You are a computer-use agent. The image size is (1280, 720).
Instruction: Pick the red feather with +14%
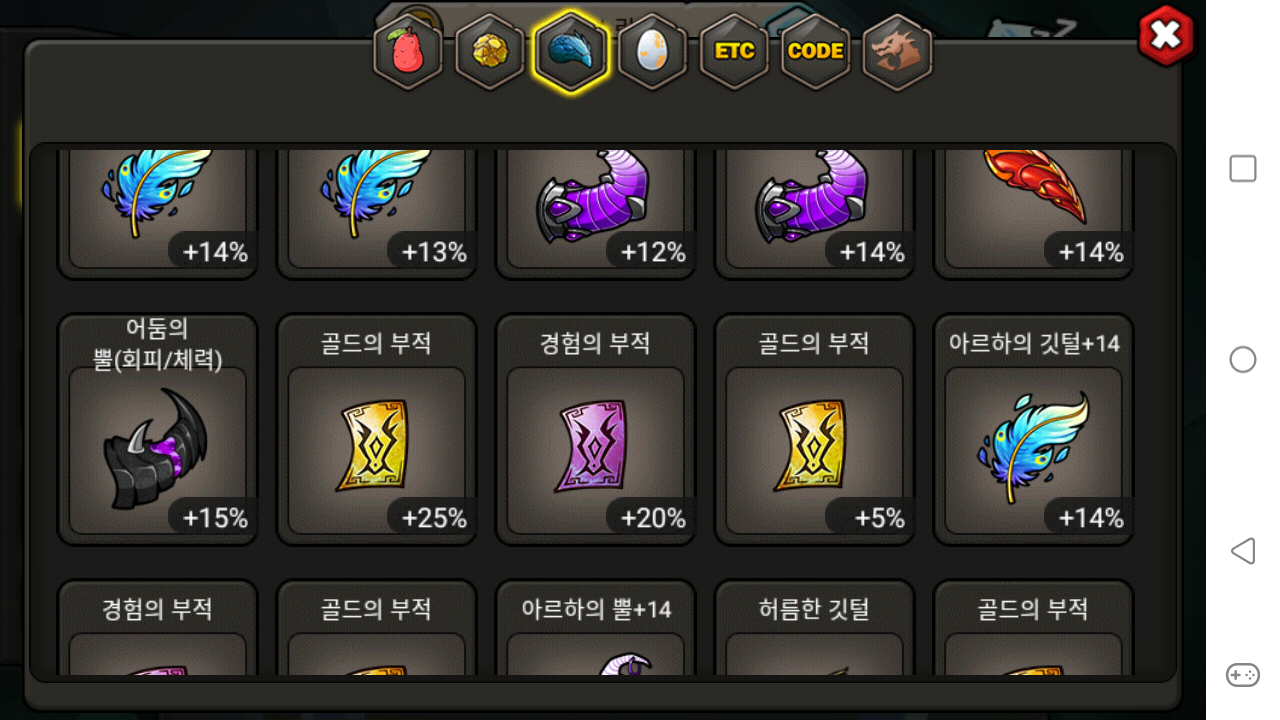pos(1034,214)
